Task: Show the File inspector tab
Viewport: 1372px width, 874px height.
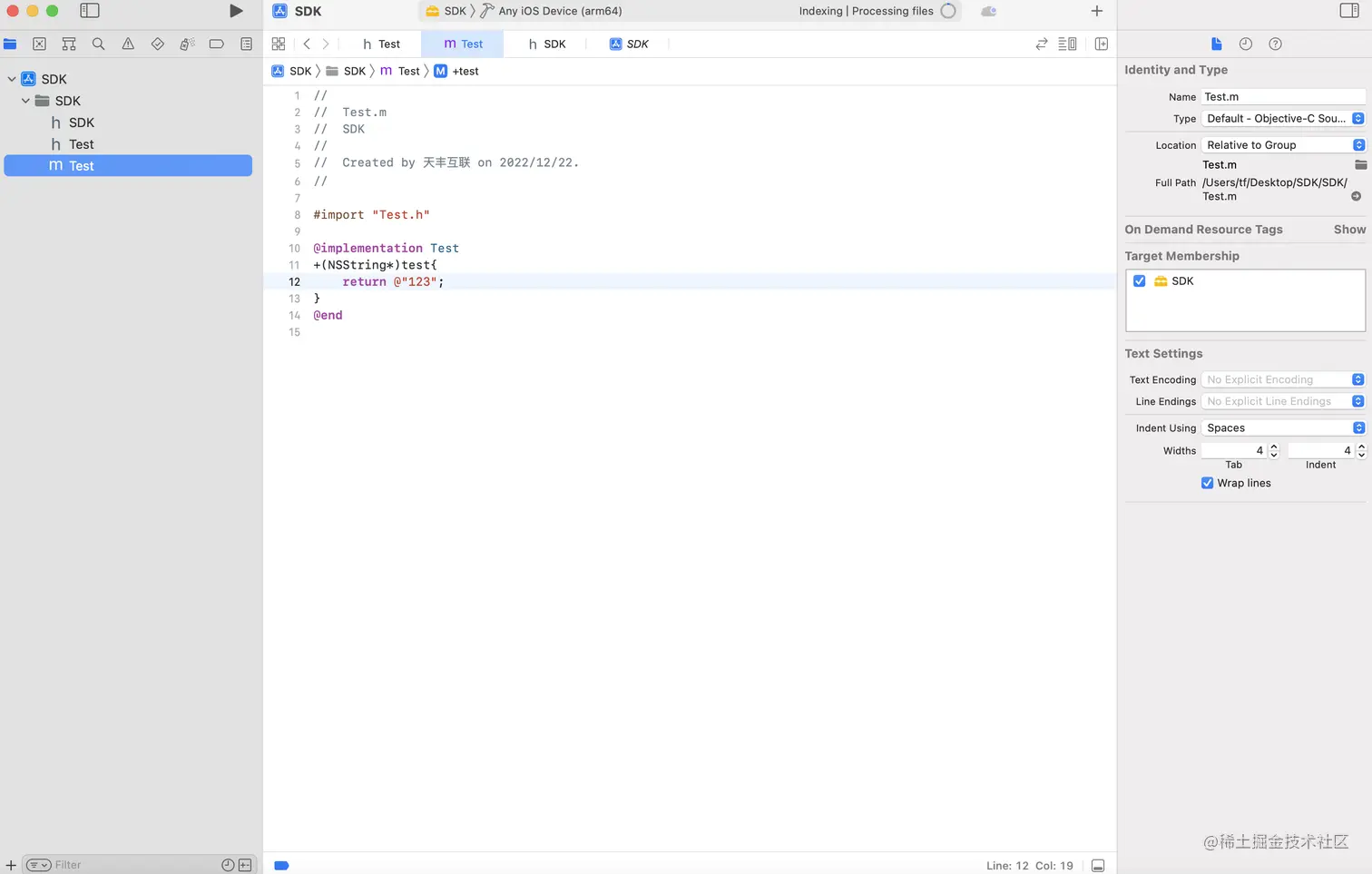Action: [x=1217, y=44]
